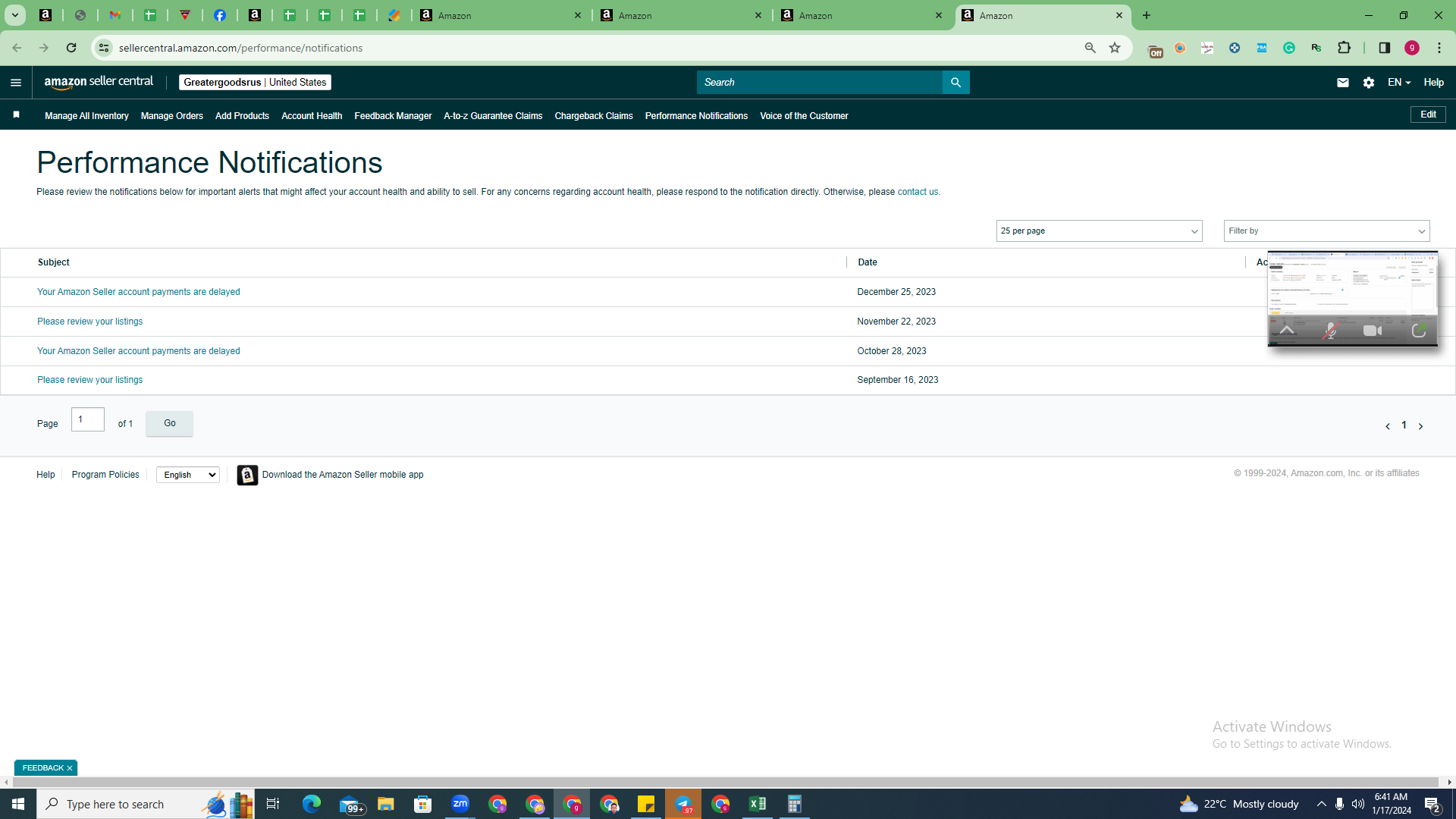This screenshot has width=1456, height=819.
Task: Go to the next page arrow in pagination
Action: 1420,426
